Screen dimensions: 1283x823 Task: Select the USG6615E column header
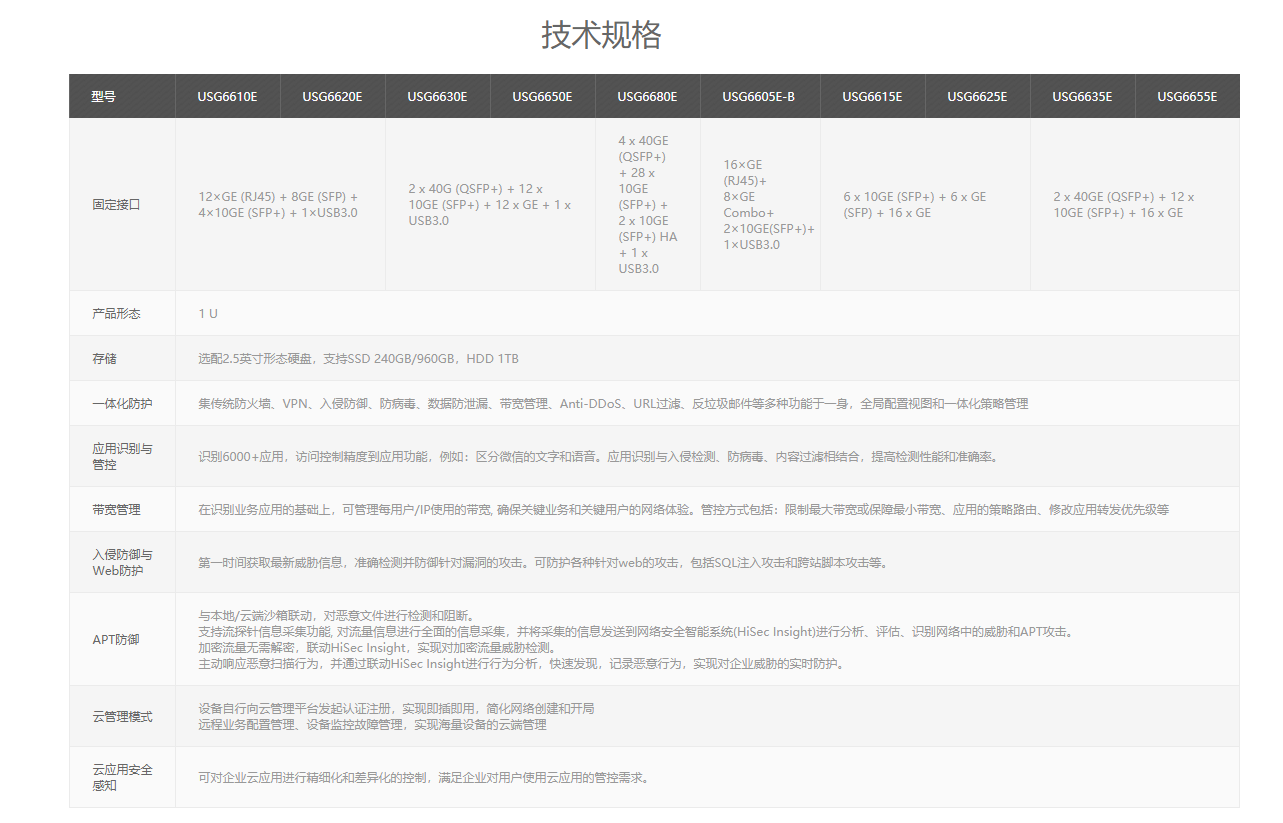[x=872, y=97]
